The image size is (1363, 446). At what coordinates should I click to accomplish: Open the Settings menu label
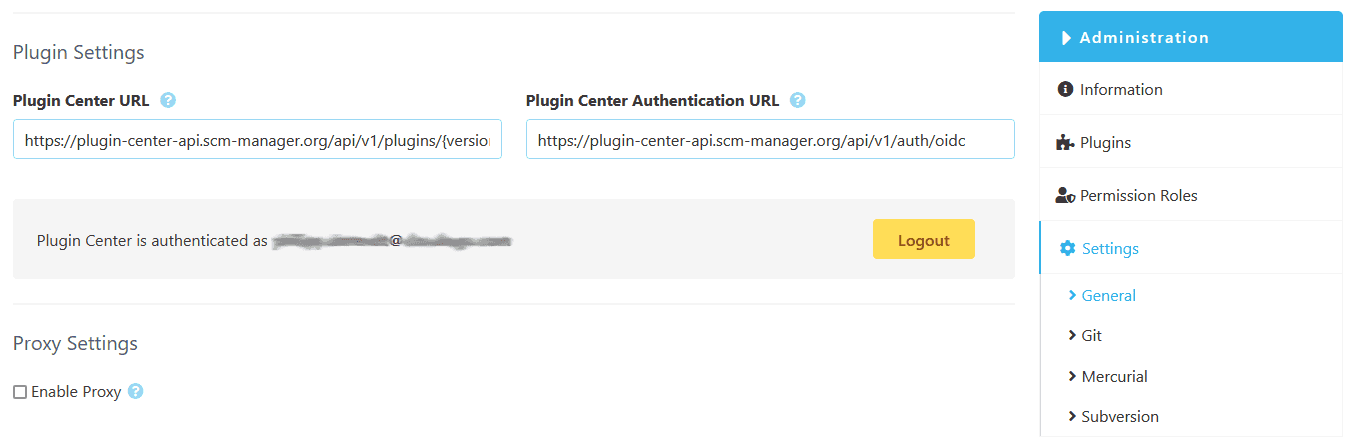coord(1110,248)
